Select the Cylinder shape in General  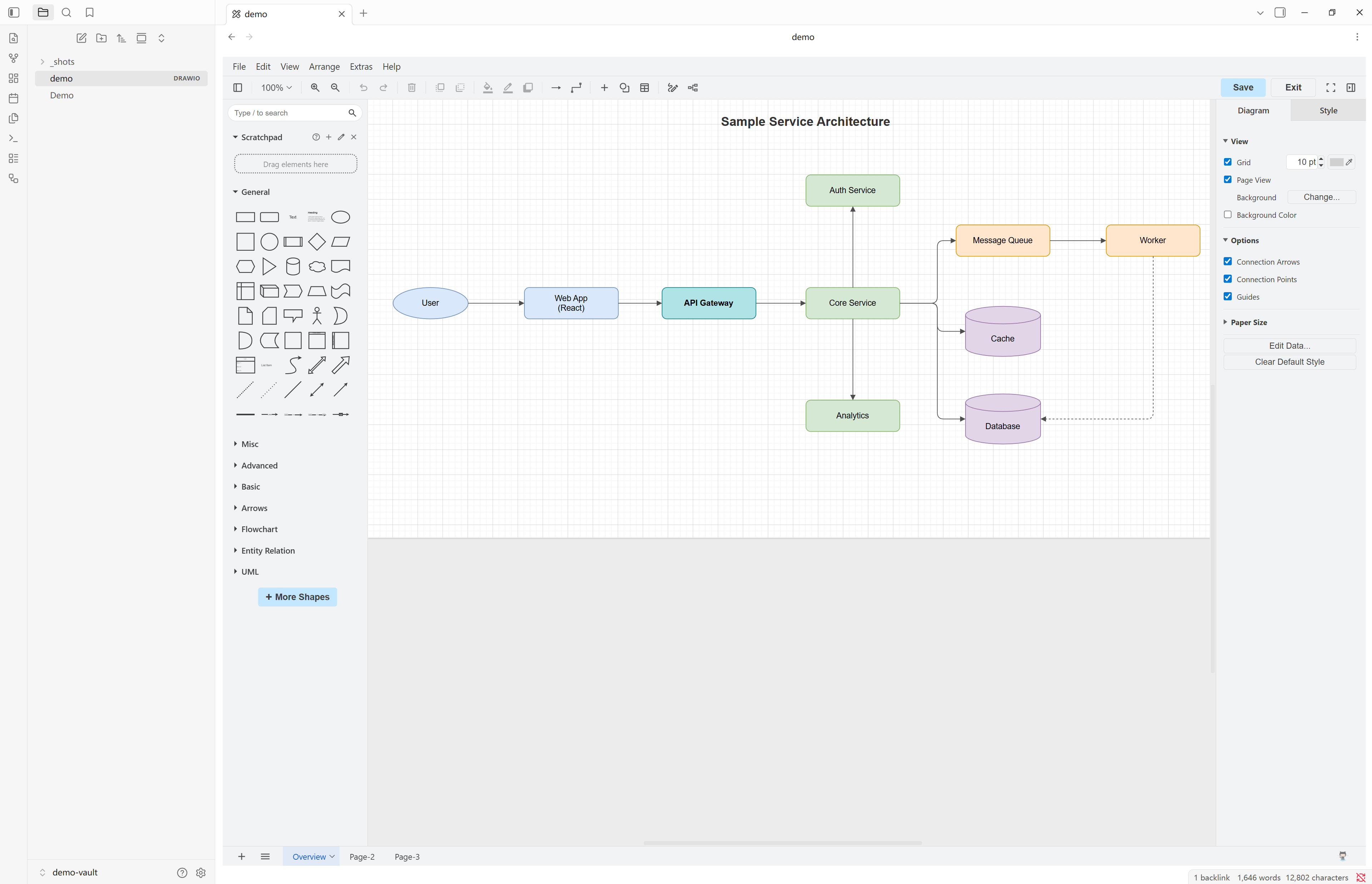coord(293,266)
